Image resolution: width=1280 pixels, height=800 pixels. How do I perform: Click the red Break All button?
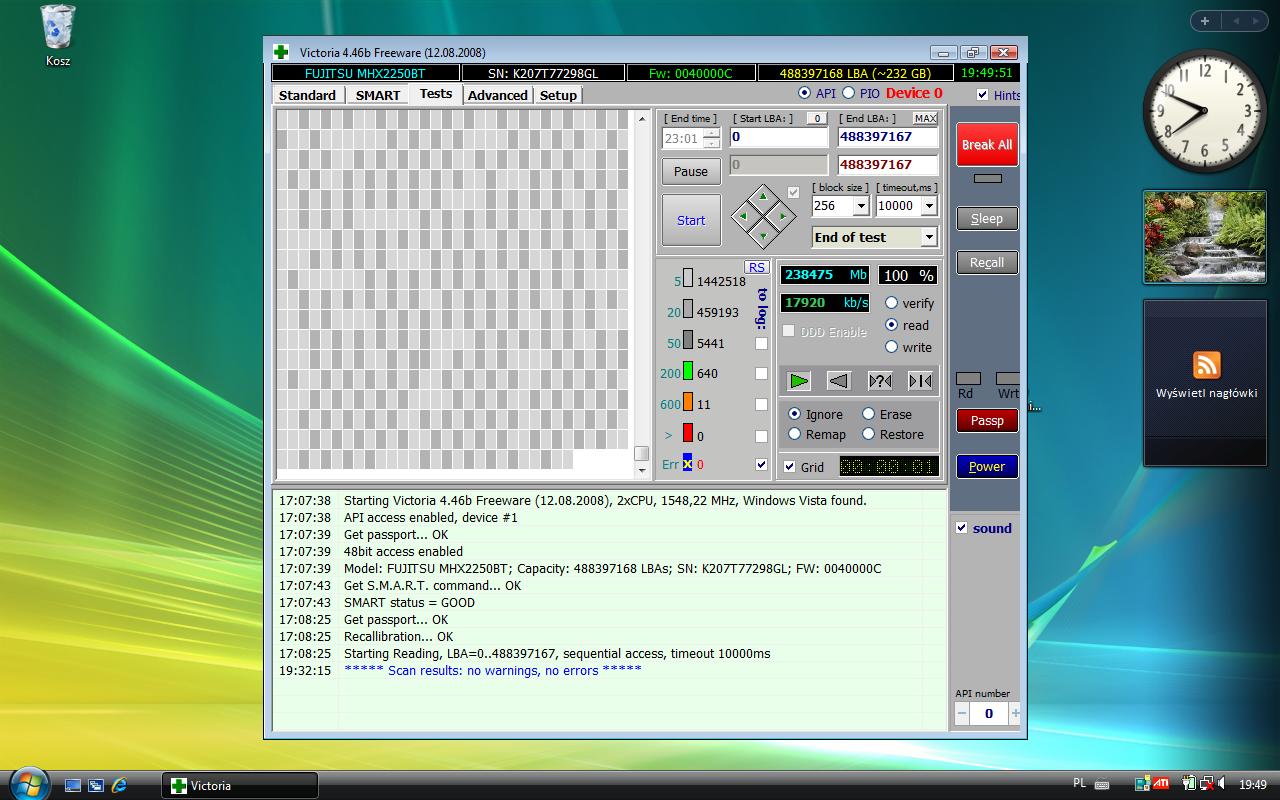(x=987, y=145)
